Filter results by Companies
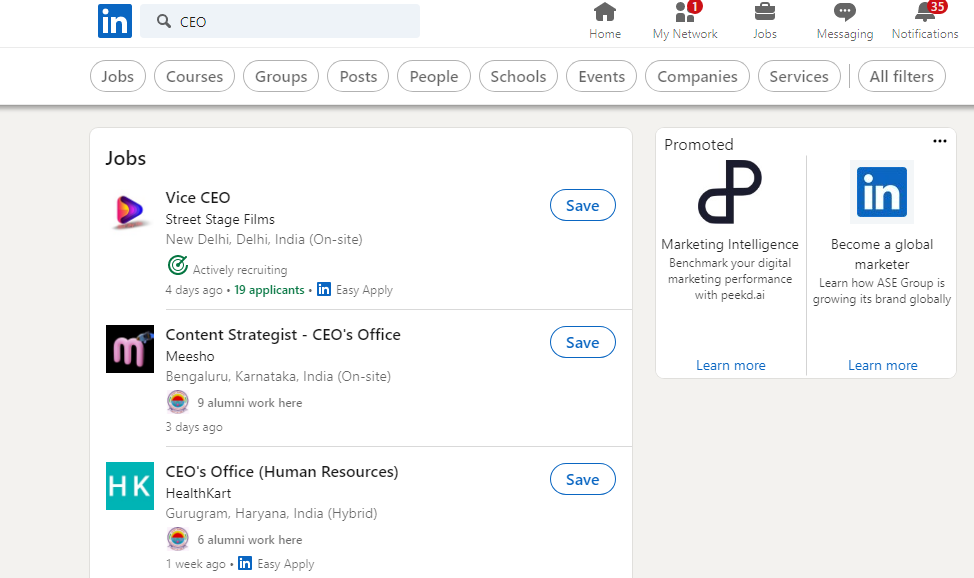The image size is (974, 578). 697,76
